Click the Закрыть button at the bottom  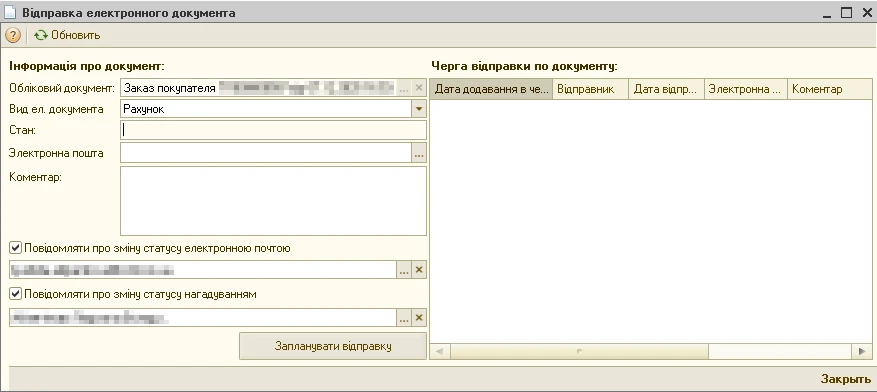point(846,379)
